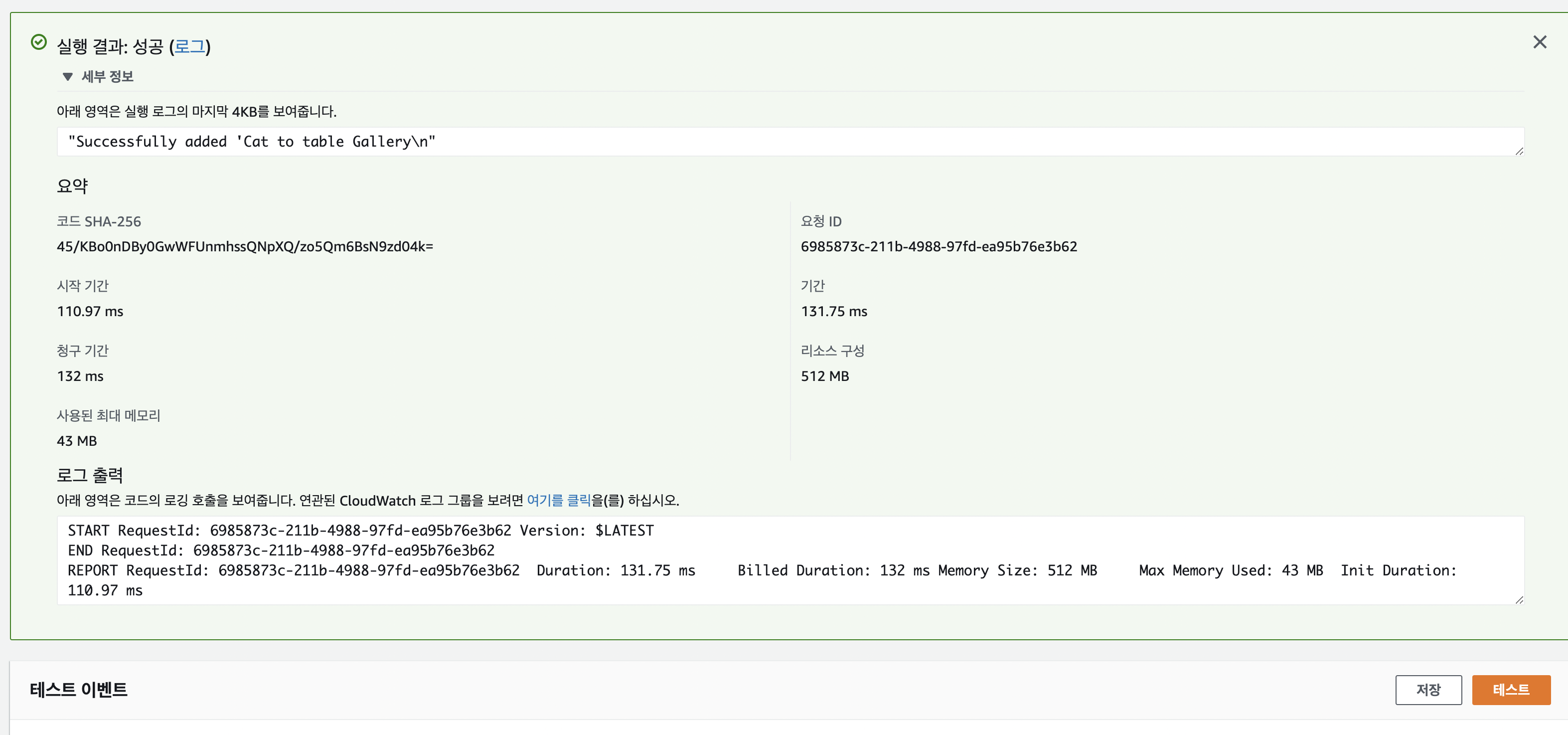This screenshot has width=1568, height=735.
Task: Click the 131.75 ms duration value
Action: tap(834, 311)
